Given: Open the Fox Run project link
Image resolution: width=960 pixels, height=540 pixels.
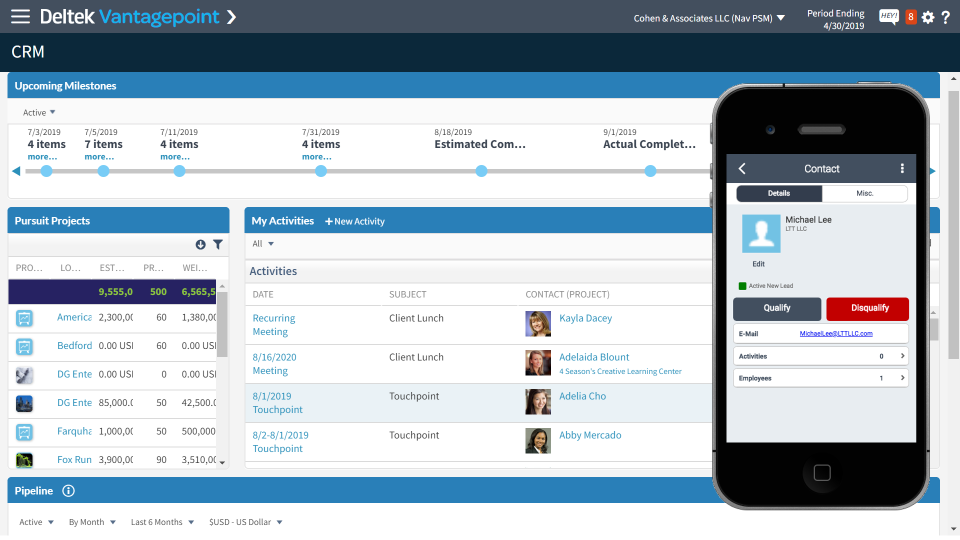Looking at the screenshot, I should click(74, 460).
